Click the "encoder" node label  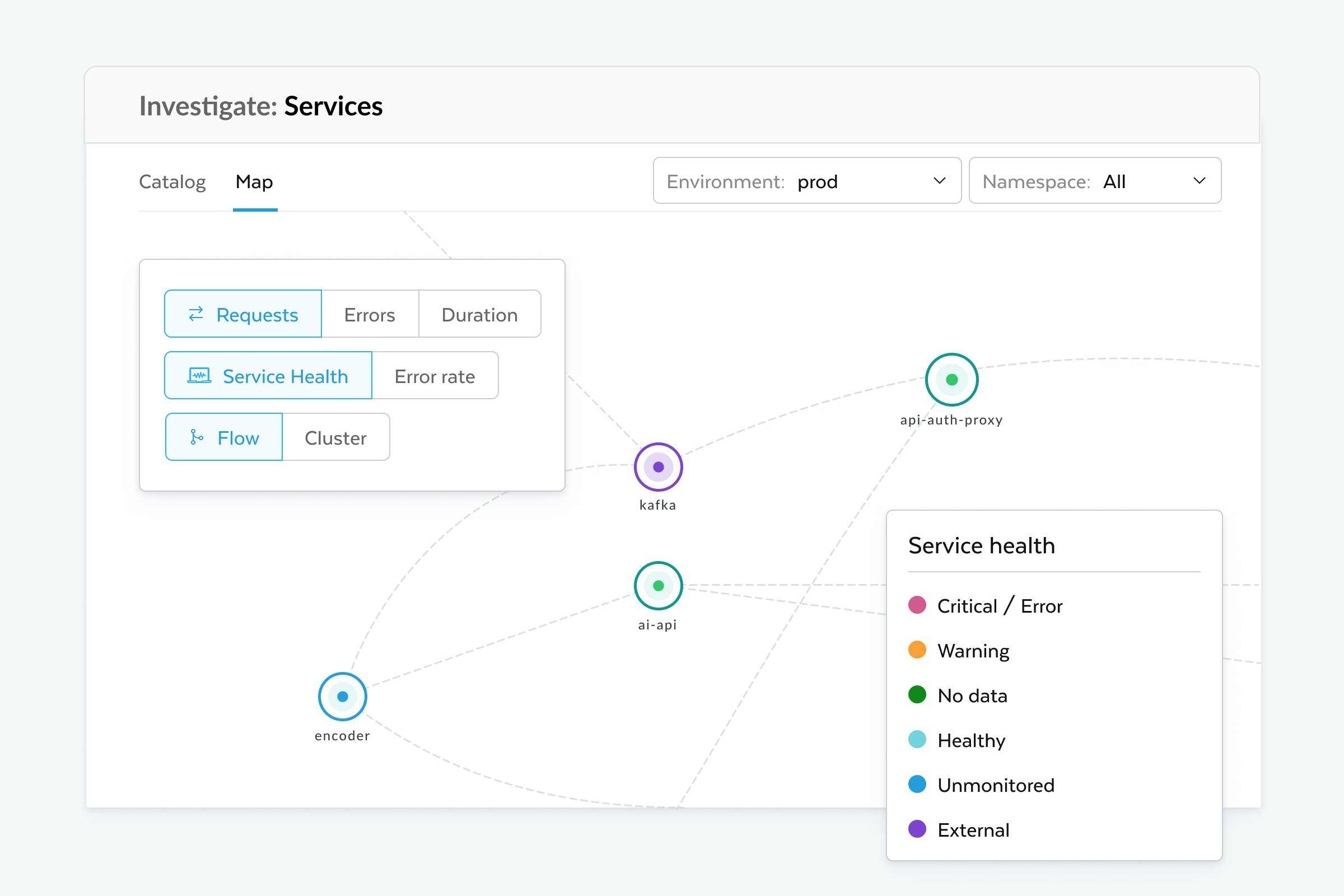coord(342,736)
